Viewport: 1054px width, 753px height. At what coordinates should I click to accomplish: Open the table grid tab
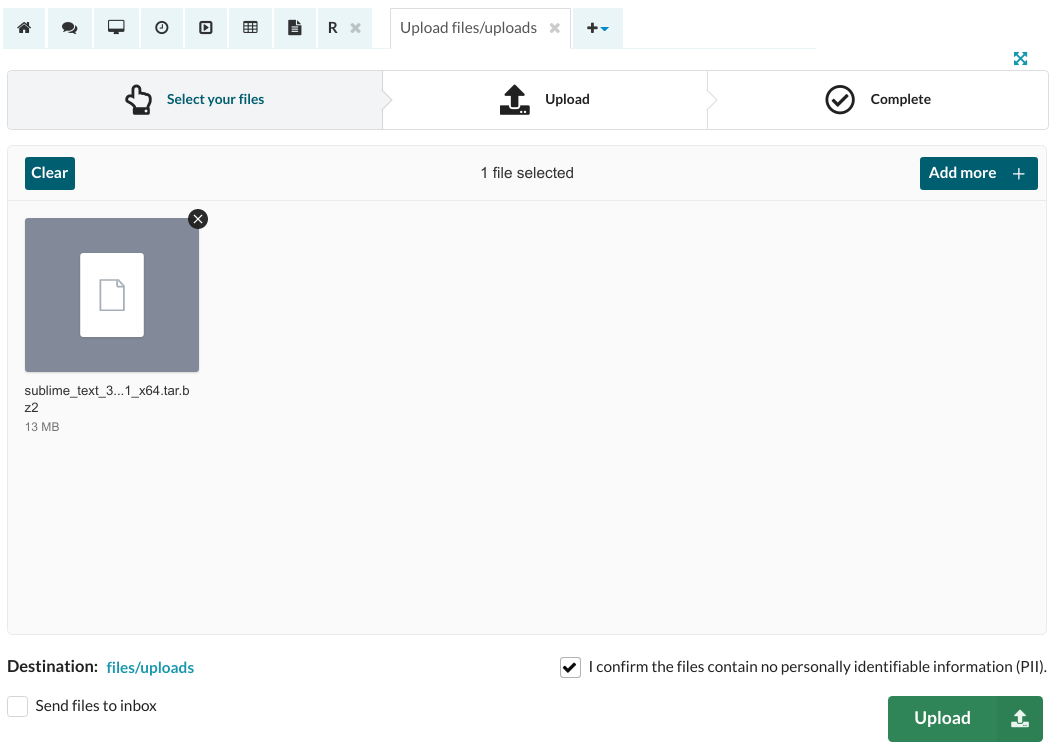251,28
